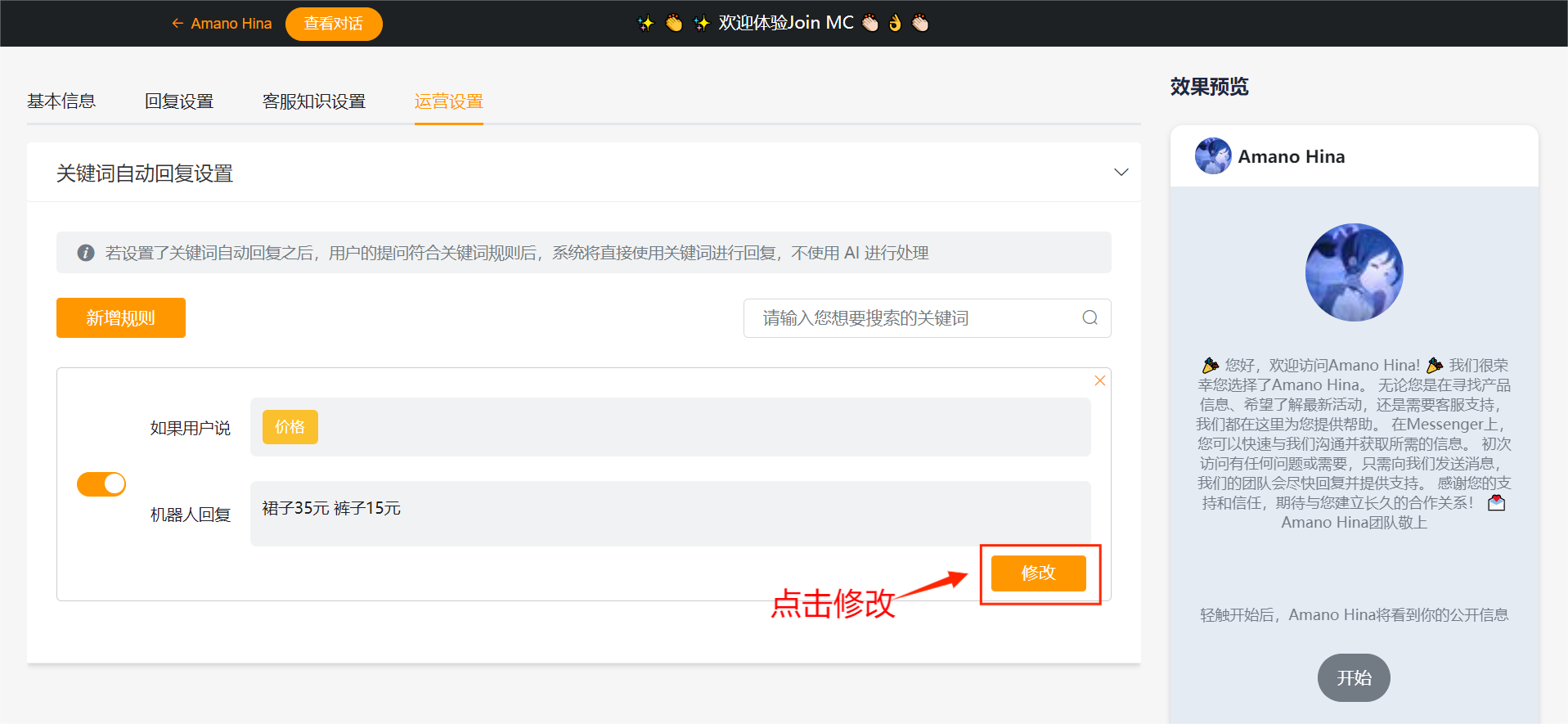Viewport: 1568px width, 724px height.
Task: Add a new rule with 新增规则
Action: click(x=121, y=318)
